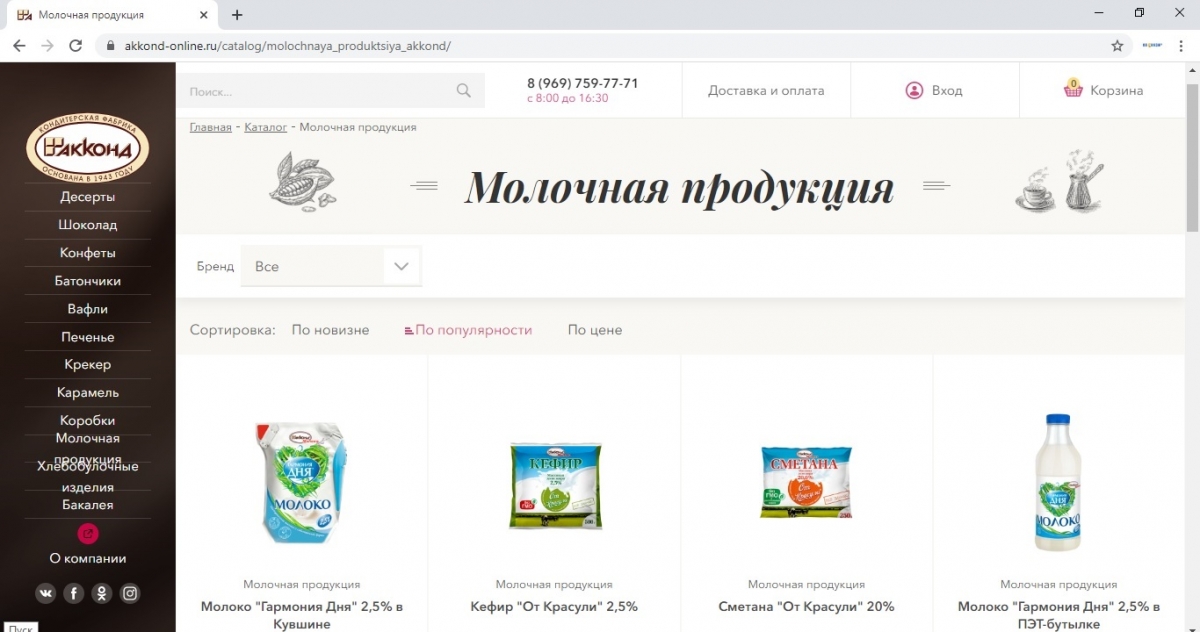Open Коробки category in sidebar

point(88,420)
